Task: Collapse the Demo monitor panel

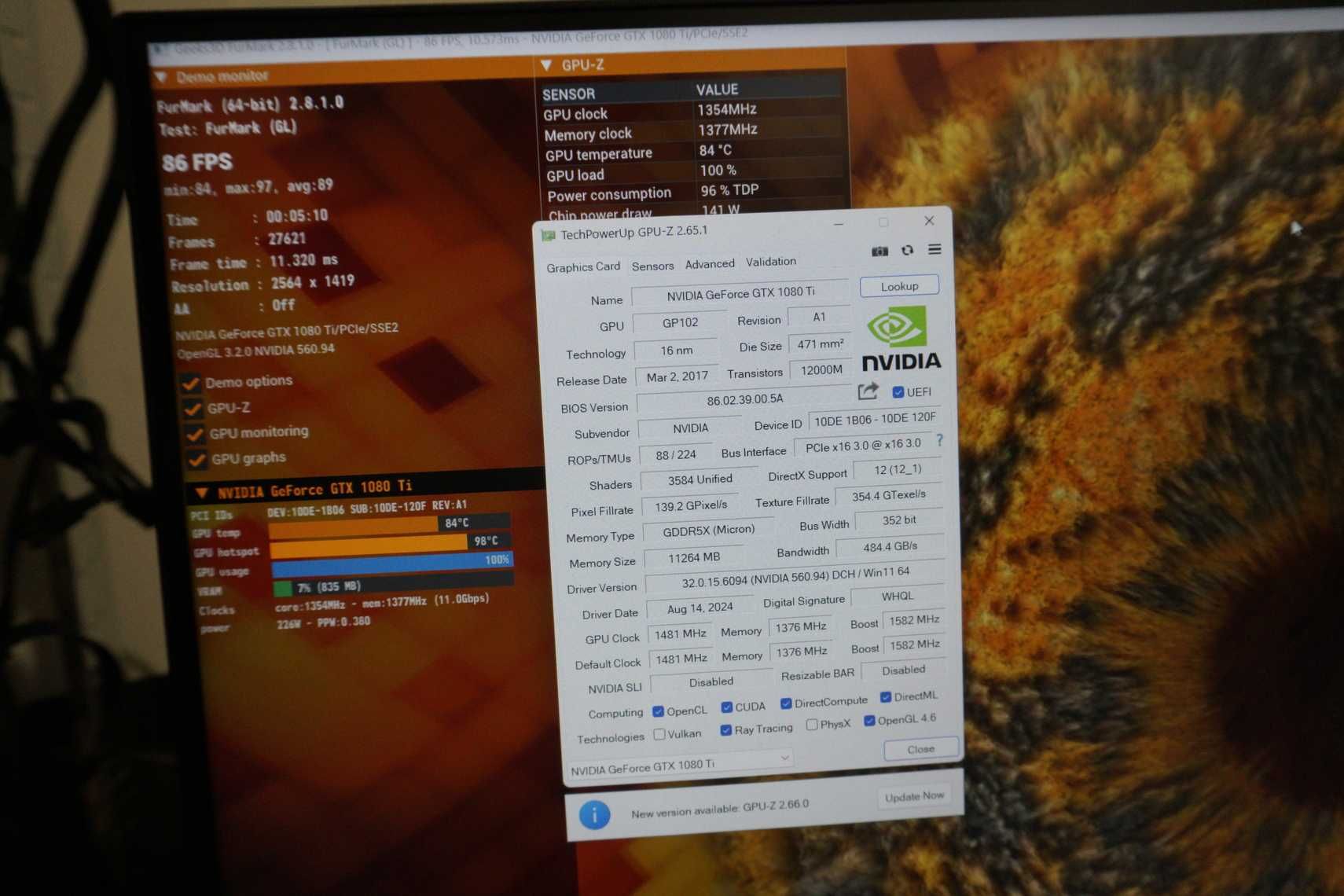Action: [x=161, y=77]
